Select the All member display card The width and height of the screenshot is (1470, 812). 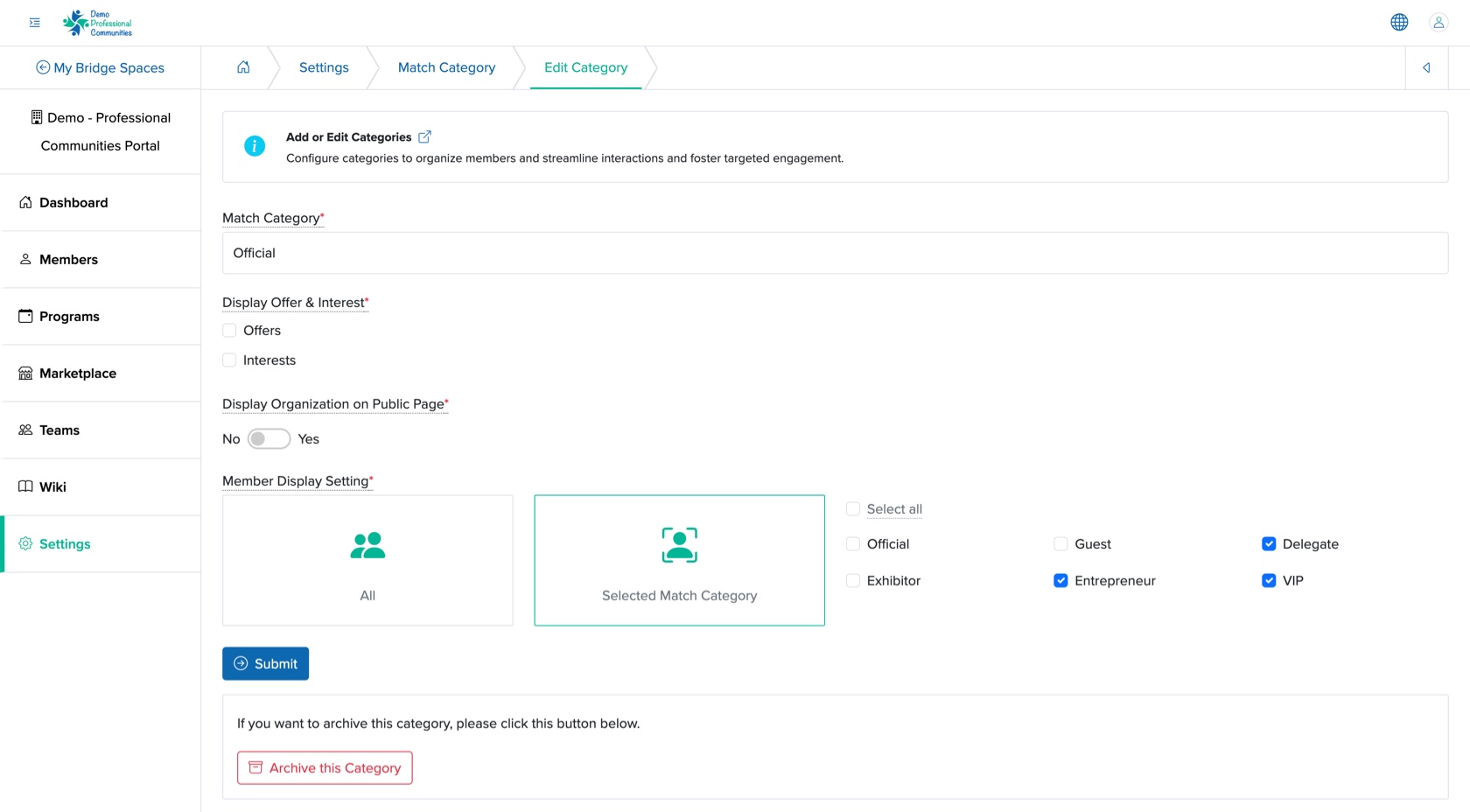click(367, 560)
